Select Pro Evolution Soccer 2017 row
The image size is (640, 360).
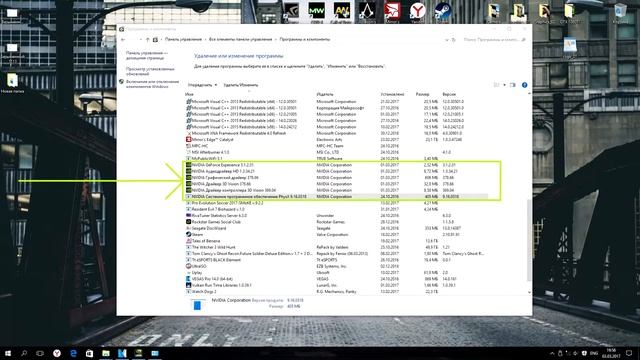click(337, 203)
